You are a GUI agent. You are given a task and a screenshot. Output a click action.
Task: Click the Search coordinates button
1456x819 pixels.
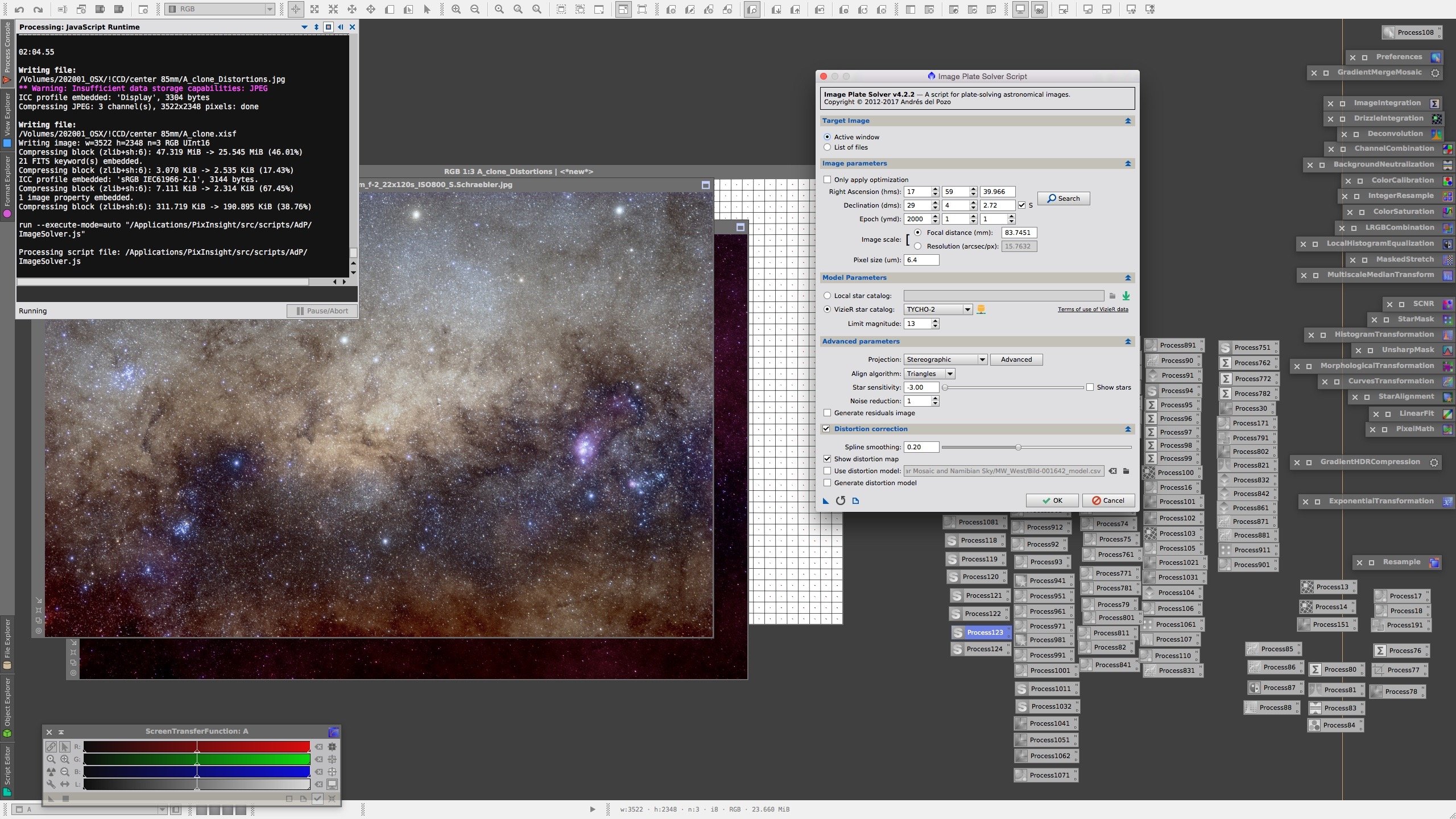[x=1063, y=198]
